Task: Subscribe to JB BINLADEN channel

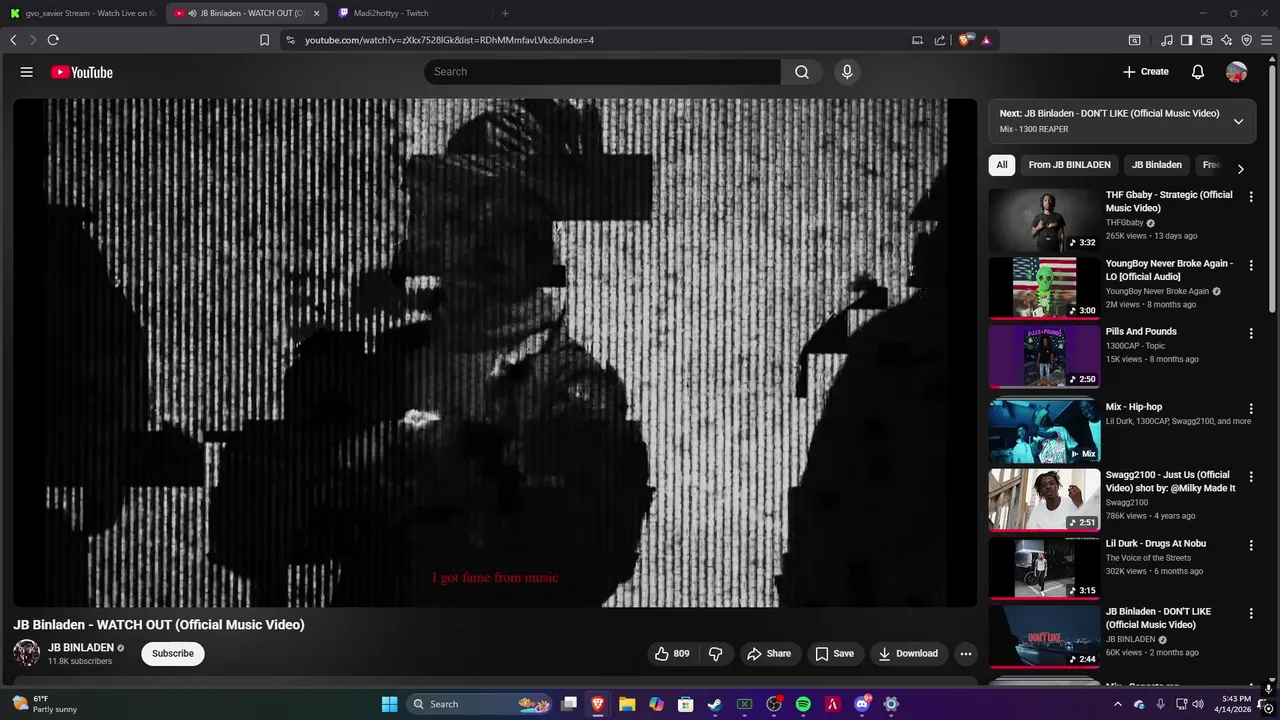Action: click(173, 654)
